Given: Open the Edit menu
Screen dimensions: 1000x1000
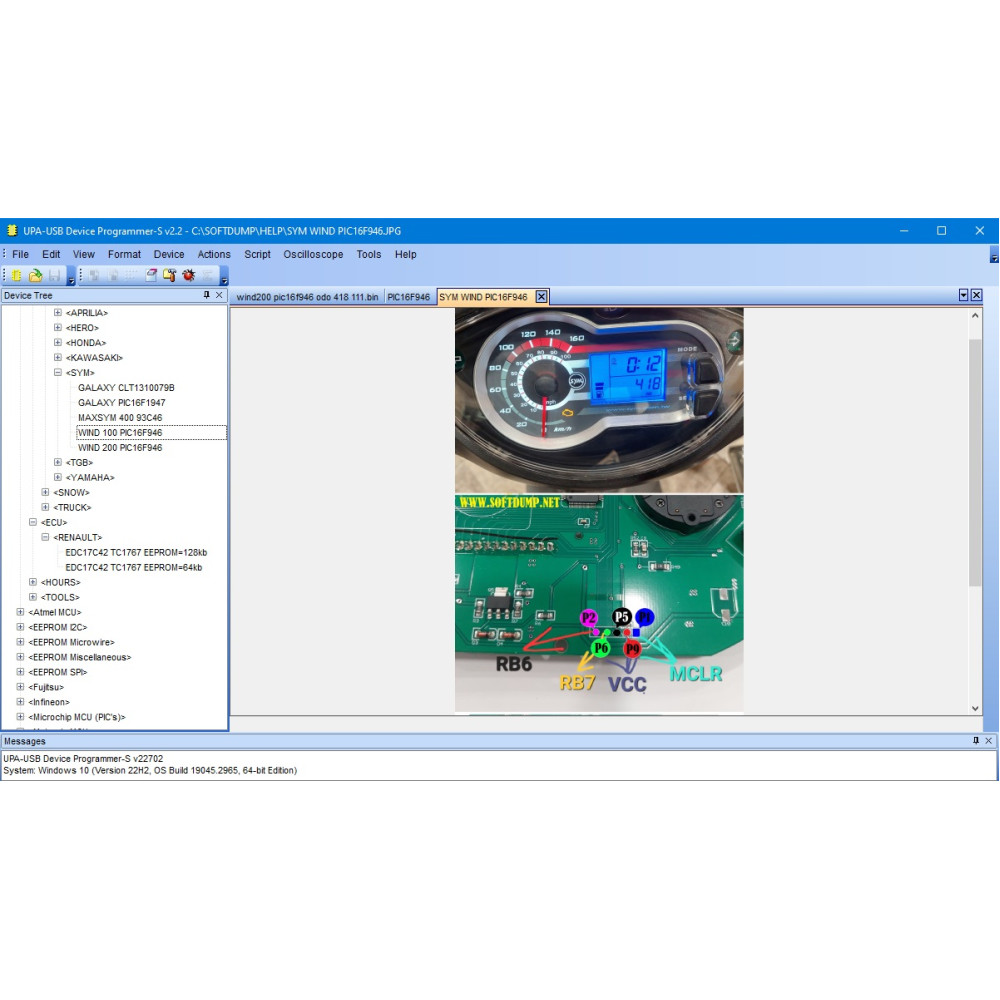Looking at the screenshot, I should pos(51,254).
